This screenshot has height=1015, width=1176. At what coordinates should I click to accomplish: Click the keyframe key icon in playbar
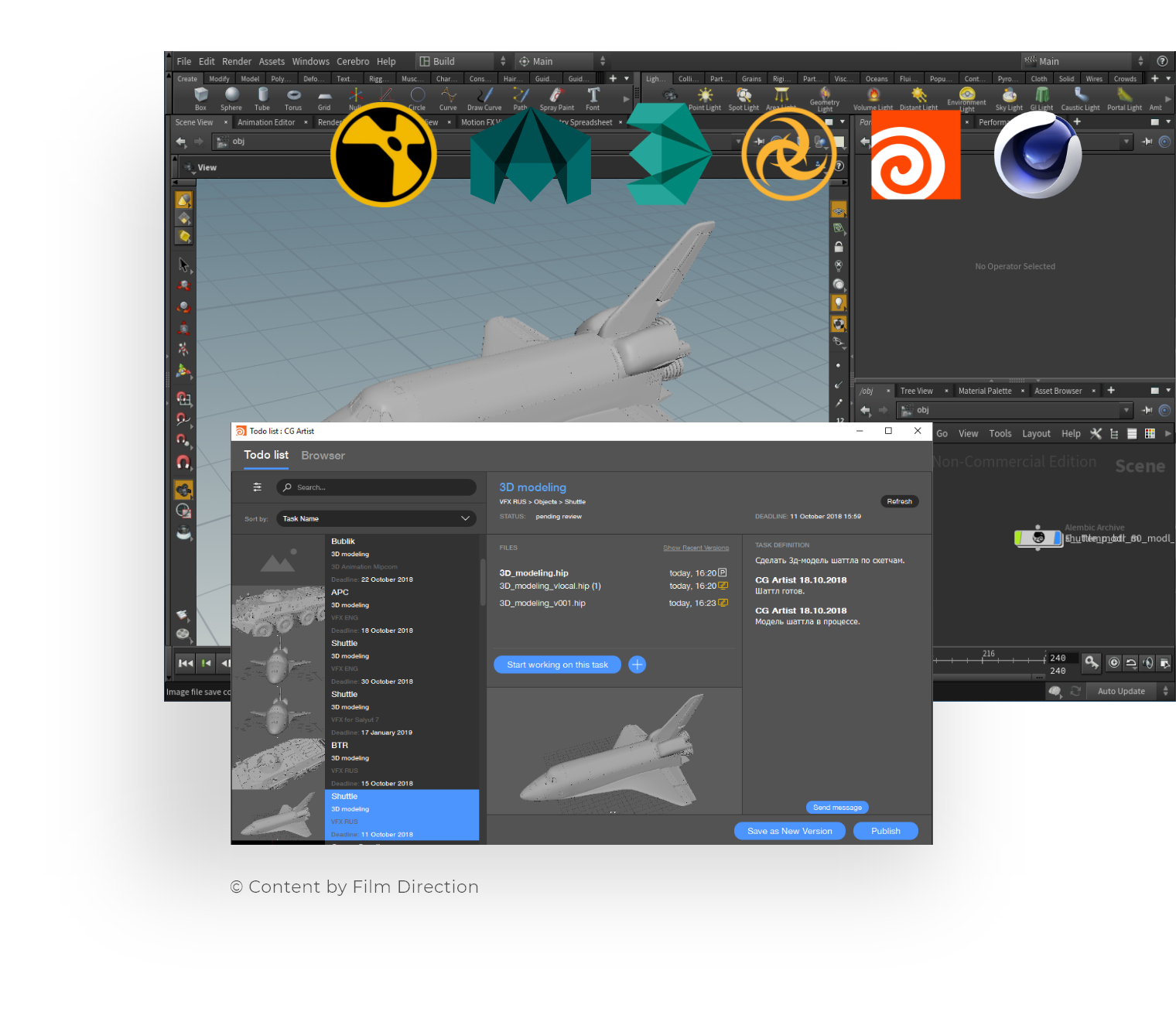click(x=1091, y=662)
